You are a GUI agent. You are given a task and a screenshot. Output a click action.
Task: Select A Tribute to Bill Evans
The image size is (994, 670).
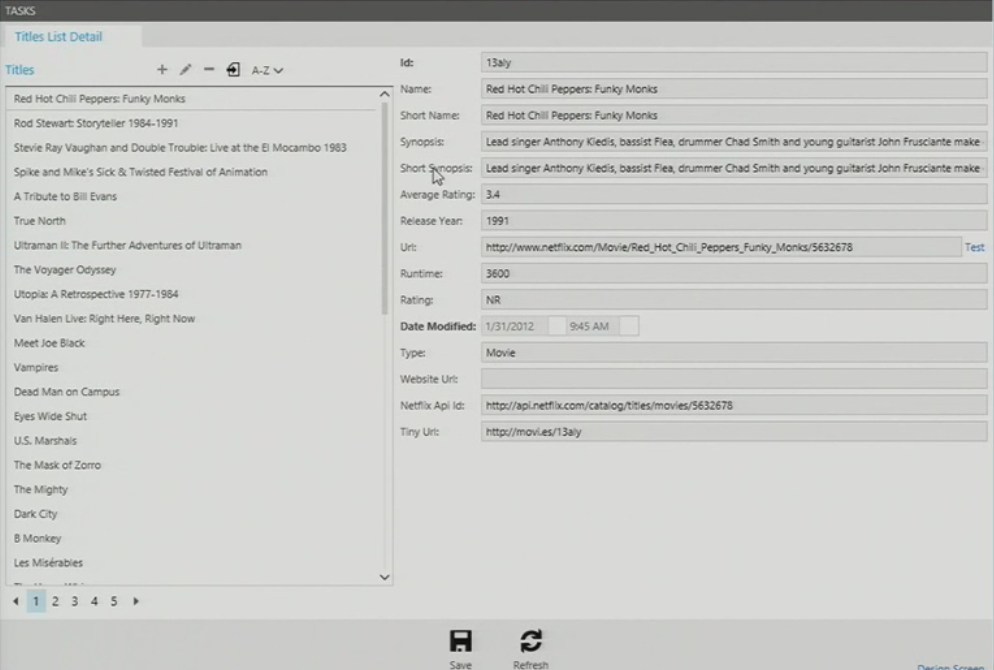pos(193,196)
